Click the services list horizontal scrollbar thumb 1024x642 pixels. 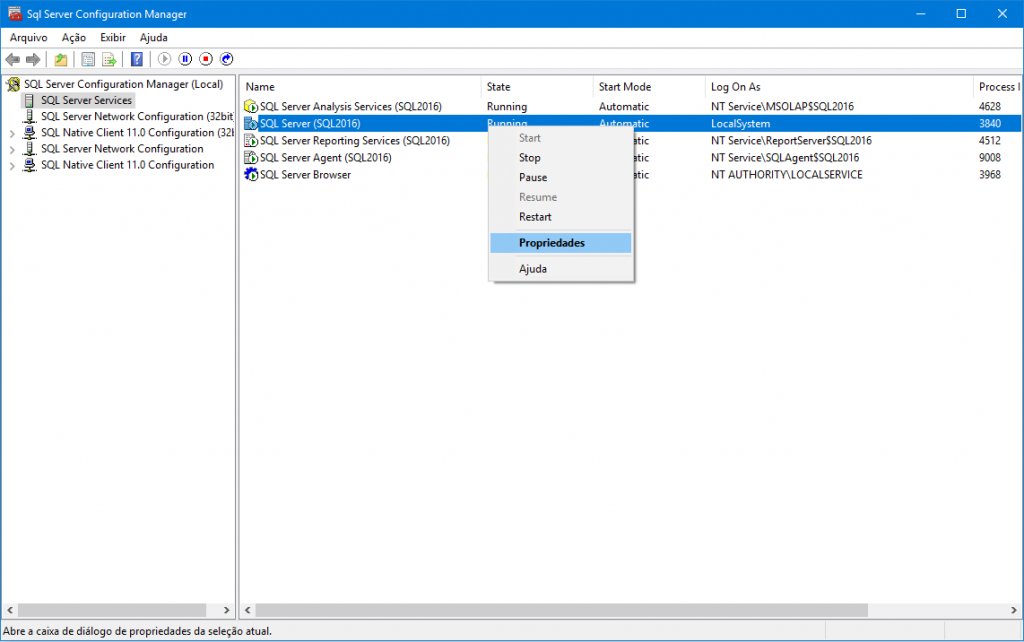coord(562,610)
